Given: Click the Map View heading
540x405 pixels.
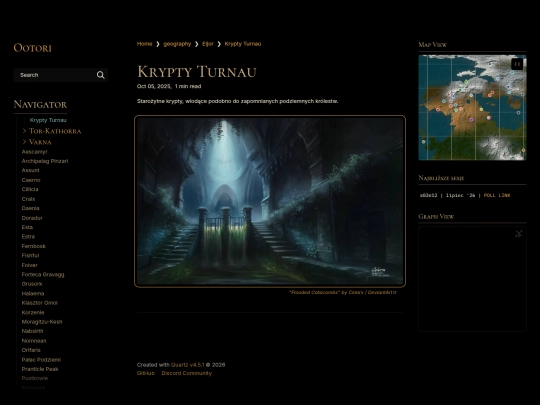Looking at the screenshot, I should pos(433,45).
